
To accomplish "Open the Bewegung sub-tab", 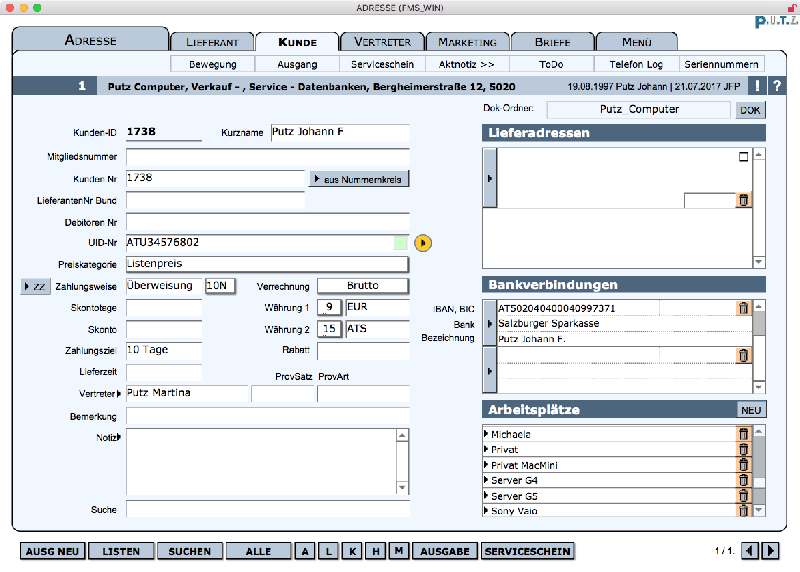I will tap(212, 64).
